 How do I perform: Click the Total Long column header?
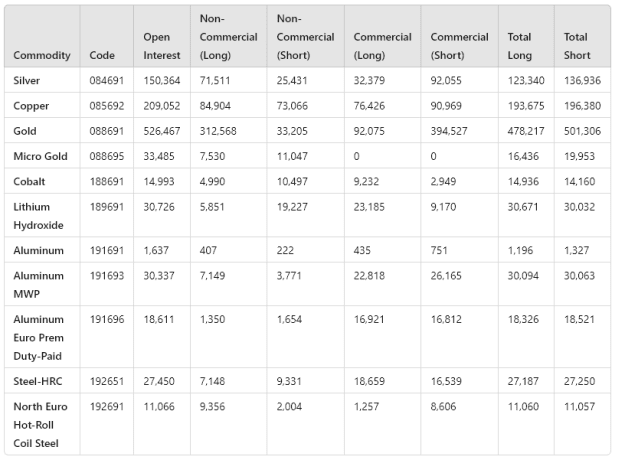click(x=519, y=46)
